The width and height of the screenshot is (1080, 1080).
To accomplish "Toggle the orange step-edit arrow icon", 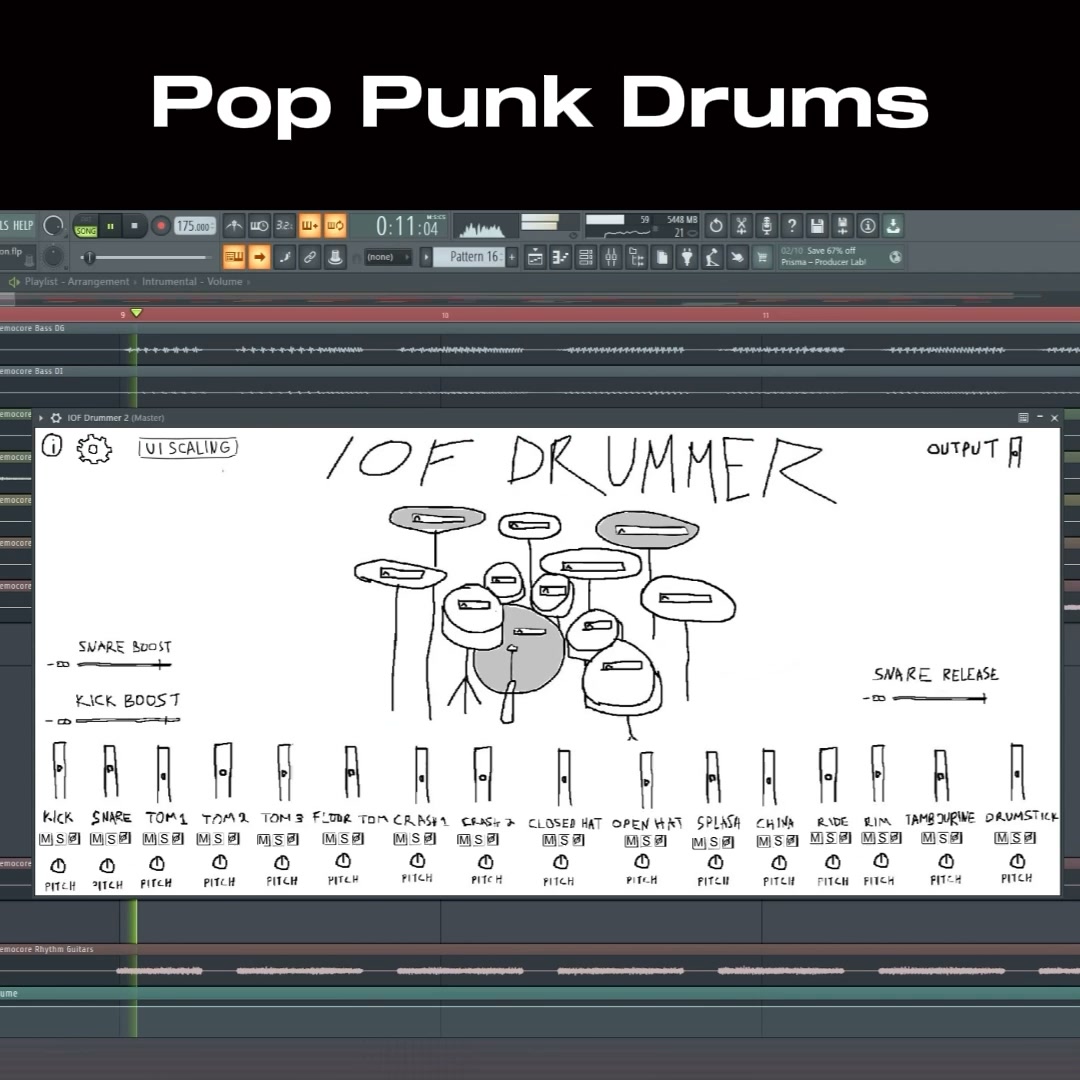I will pos(259,257).
